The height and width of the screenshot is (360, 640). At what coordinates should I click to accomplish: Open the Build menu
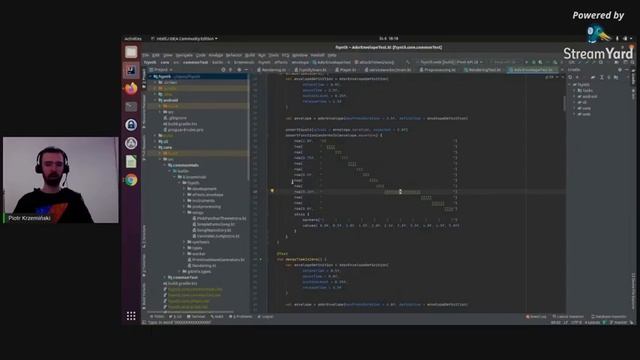[250, 55]
